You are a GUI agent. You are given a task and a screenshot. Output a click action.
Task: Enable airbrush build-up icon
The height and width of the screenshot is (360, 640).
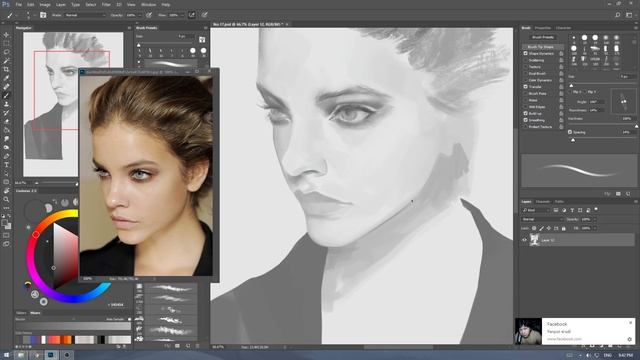coord(191,15)
